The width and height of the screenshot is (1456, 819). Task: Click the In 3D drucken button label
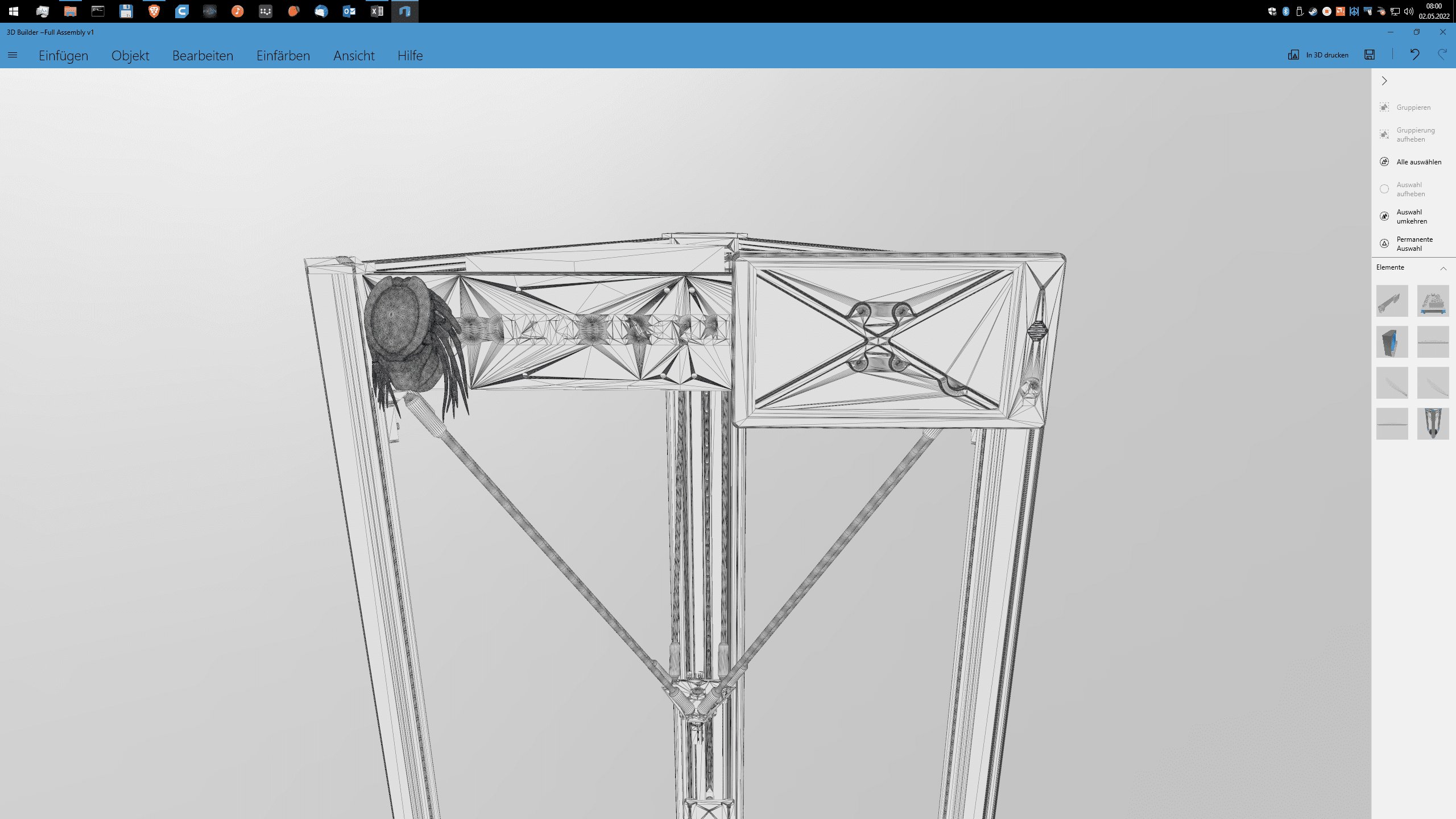1327,55
